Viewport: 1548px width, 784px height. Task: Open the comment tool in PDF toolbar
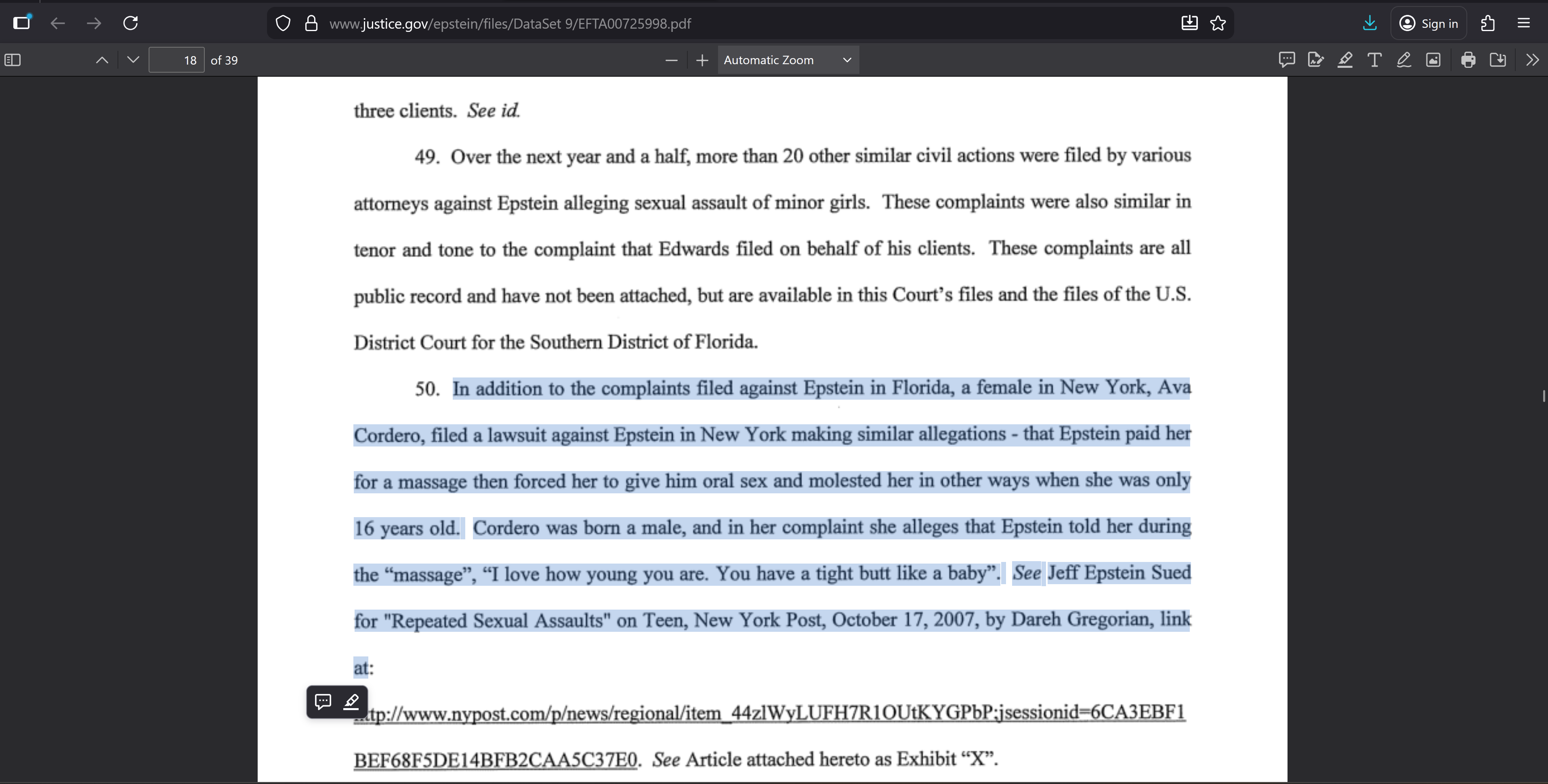(x=1286, y=60)
